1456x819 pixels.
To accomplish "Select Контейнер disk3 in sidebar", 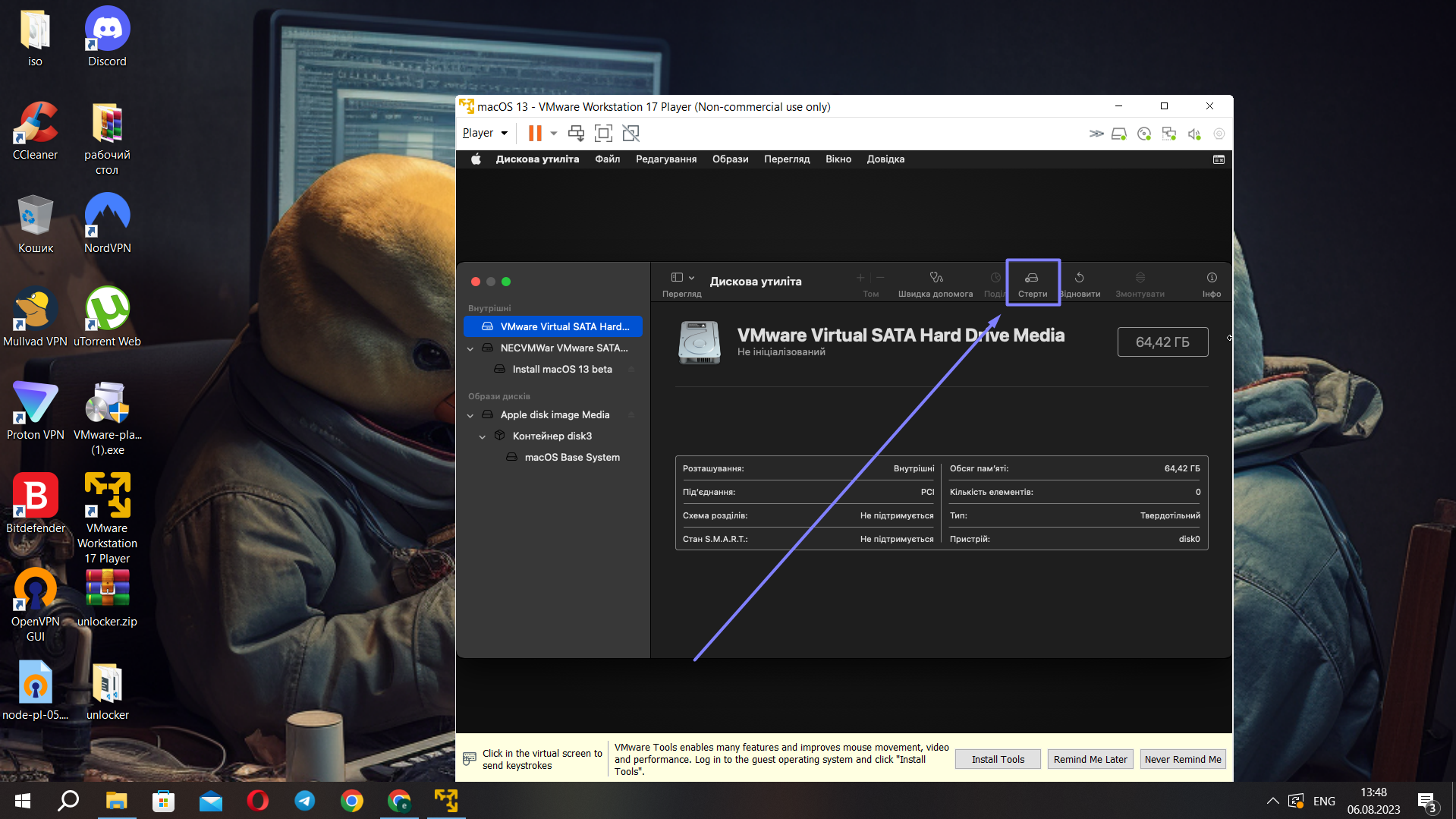I will [553, 436].
